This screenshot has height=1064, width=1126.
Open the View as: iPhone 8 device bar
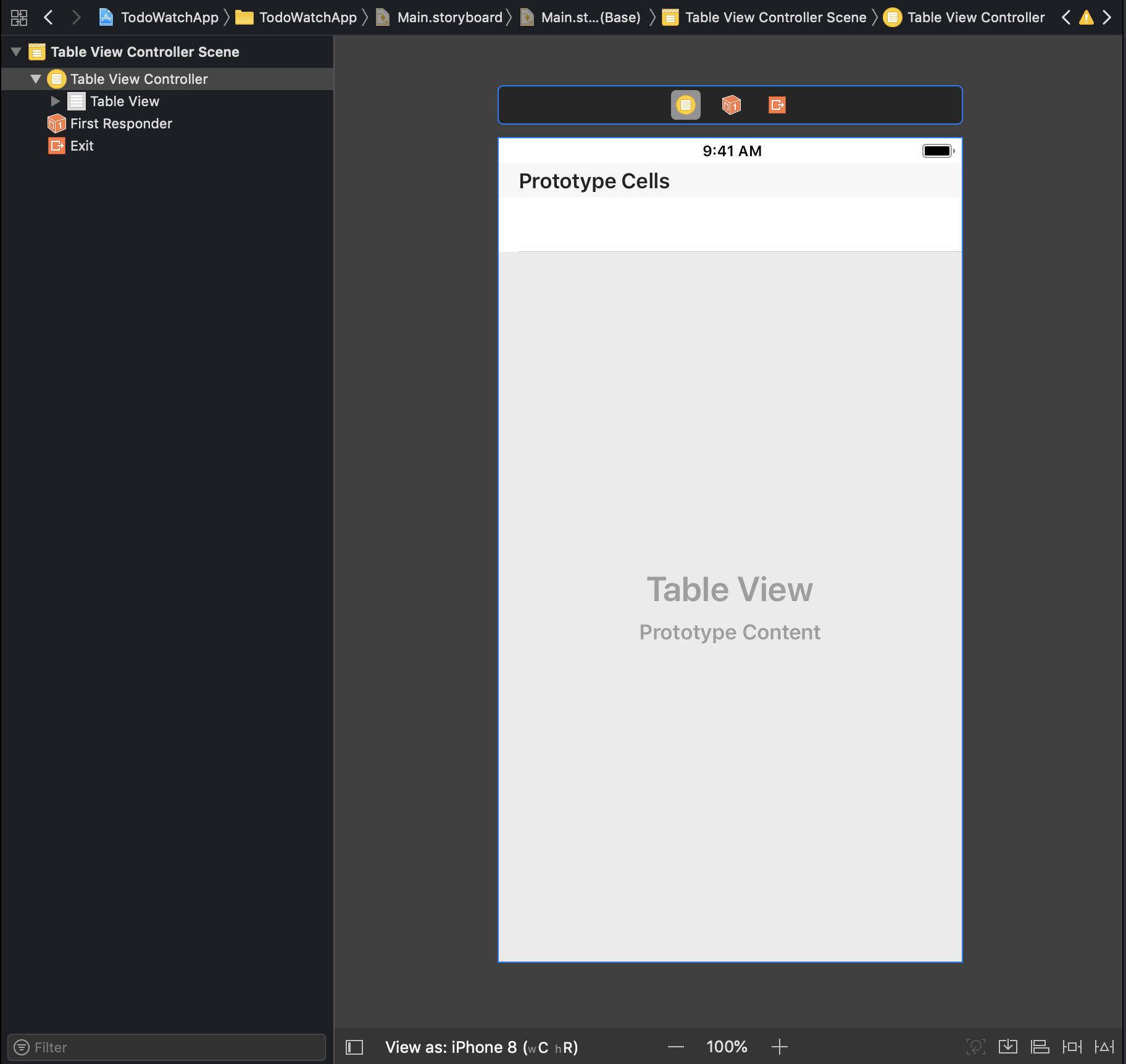pyautogui.click(x=482, y=1047)
